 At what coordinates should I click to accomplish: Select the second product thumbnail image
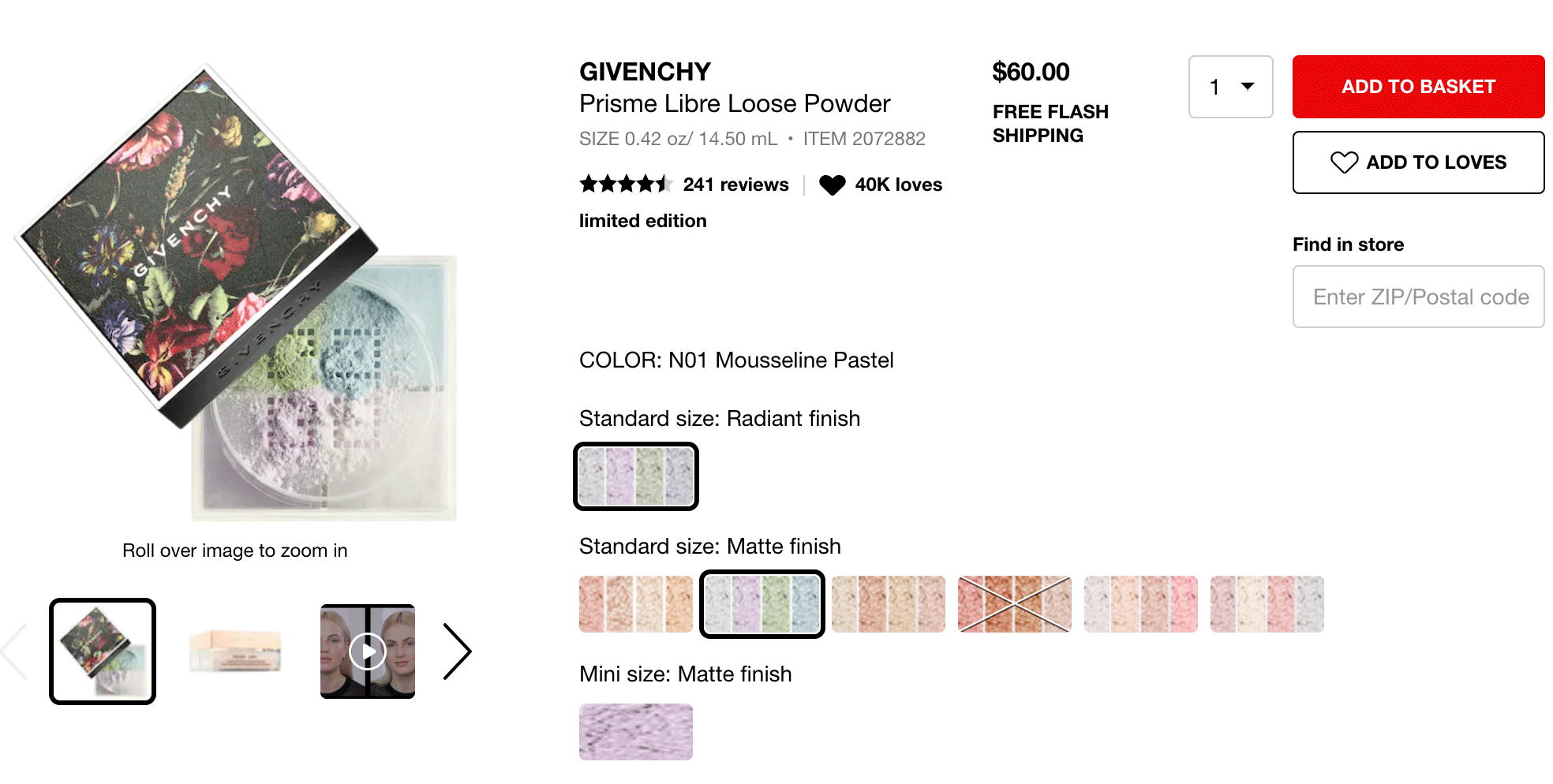tap(235, 651)
